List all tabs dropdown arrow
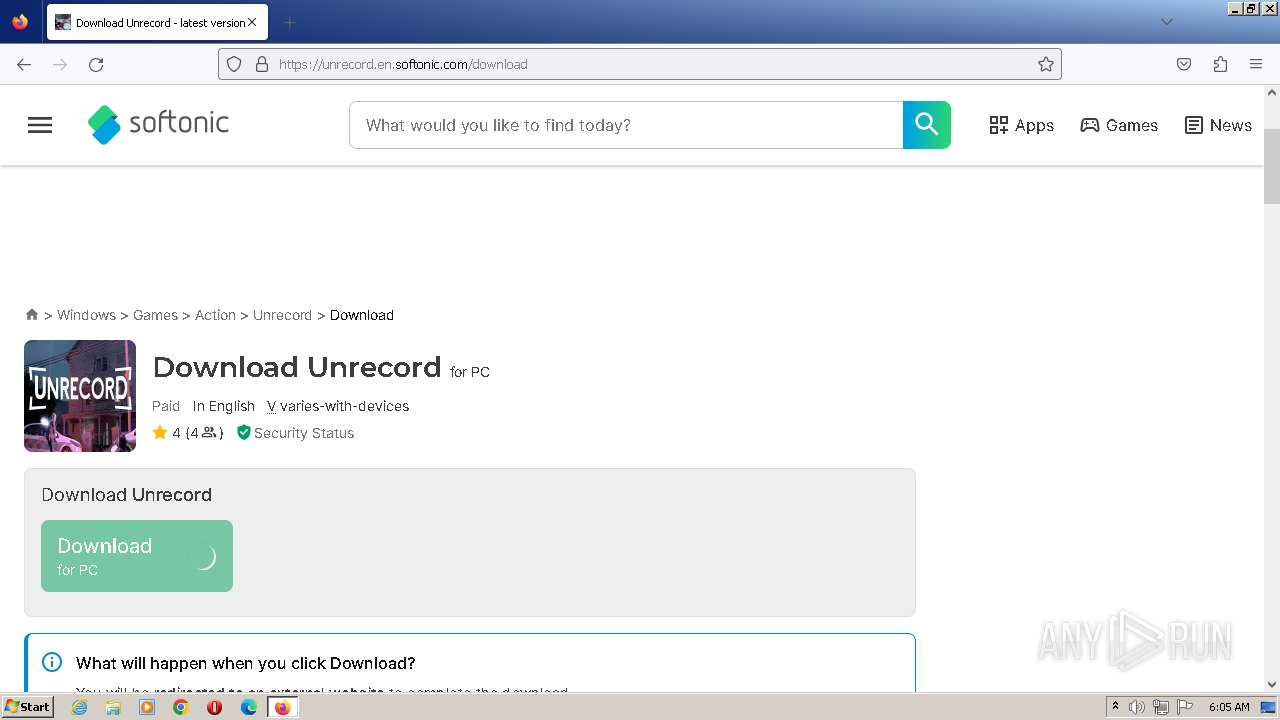1280x720 pixels. pyautogui.click(x=1166, y=22)
